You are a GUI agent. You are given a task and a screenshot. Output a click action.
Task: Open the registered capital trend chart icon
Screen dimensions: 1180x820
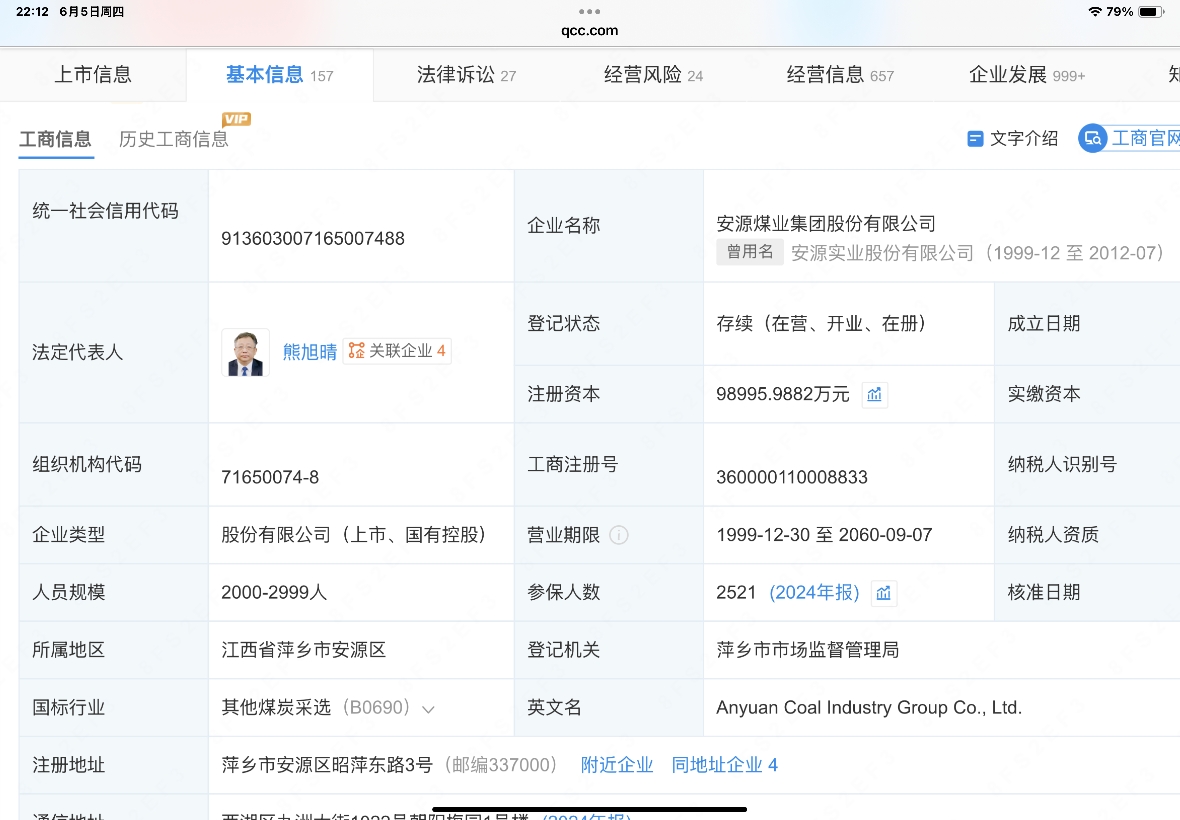coord(874,394)
